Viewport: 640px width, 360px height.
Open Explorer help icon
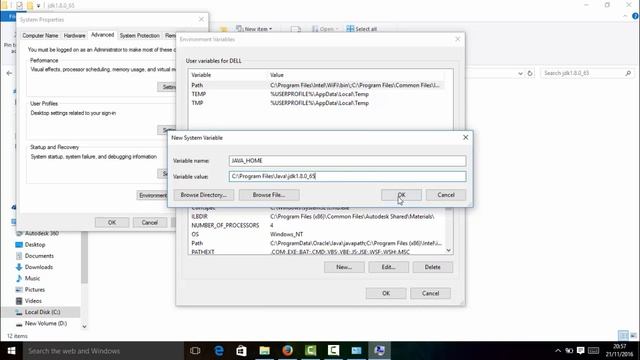coord(635,16)
